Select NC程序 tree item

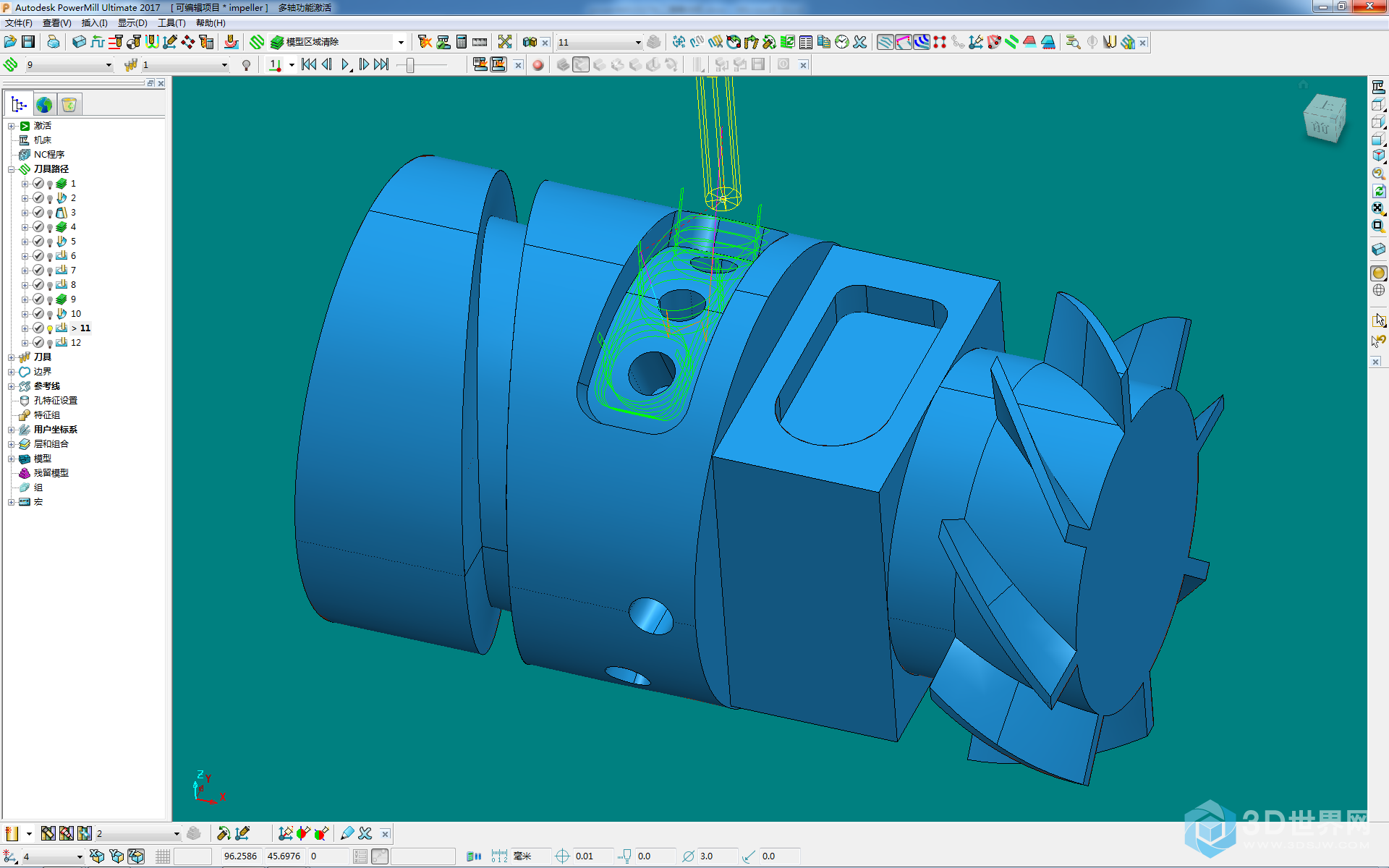point(49,155)
